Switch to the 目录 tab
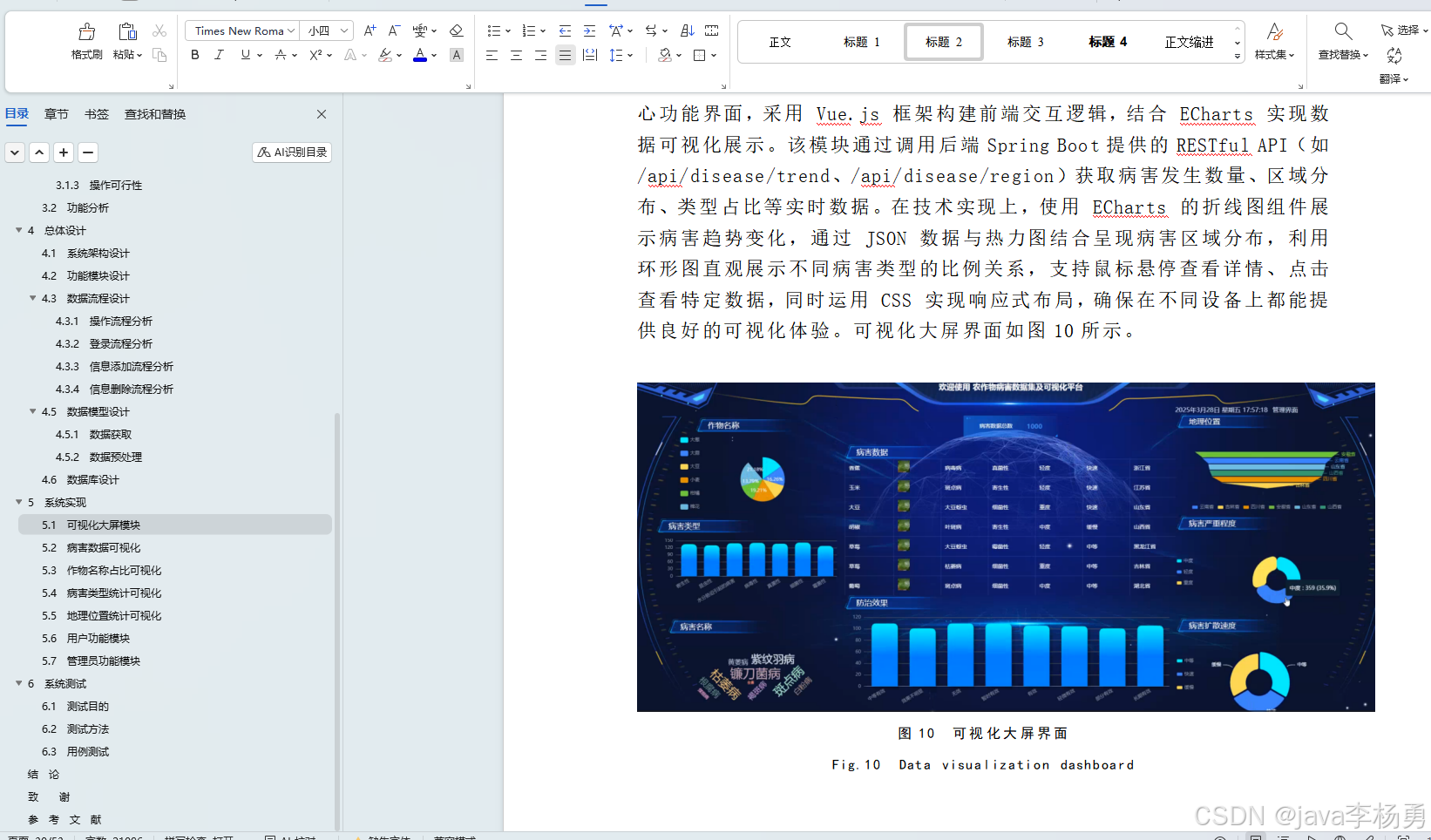1431x840 pixels. click(17, 114)
